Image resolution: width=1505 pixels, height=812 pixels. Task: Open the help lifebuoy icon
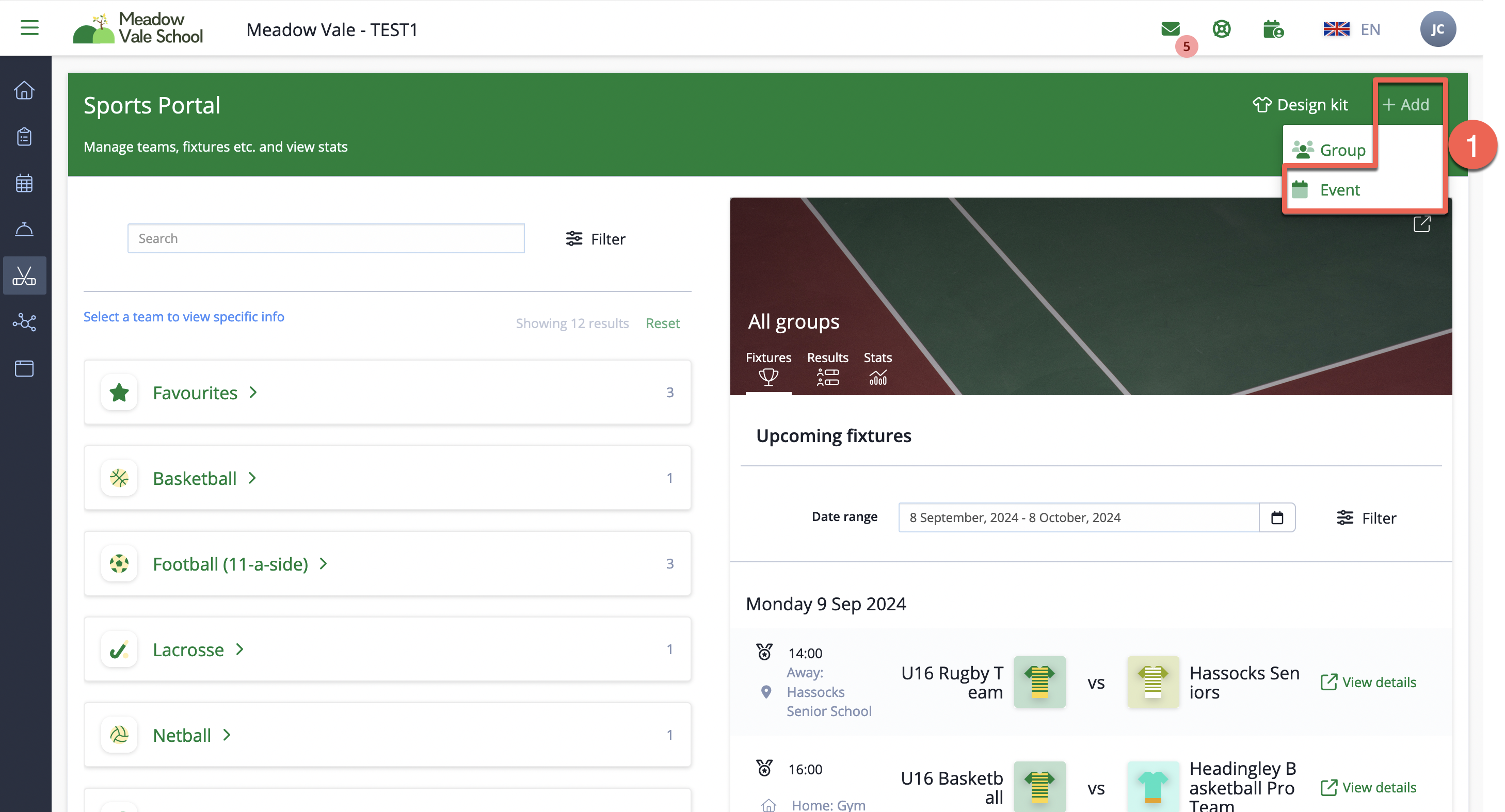tap(1221, 28)
